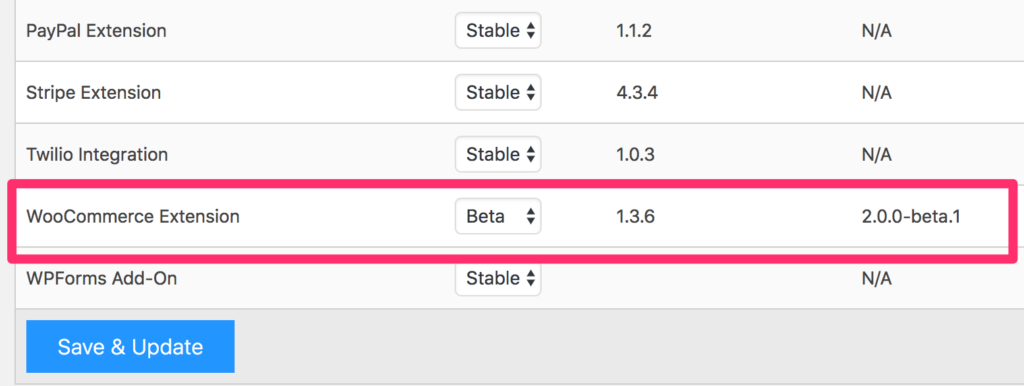Click the up-down arrows on WooCommerce dropdown
The height and width of the screenshot is (386, 1024).
click(x=530, y=216)
